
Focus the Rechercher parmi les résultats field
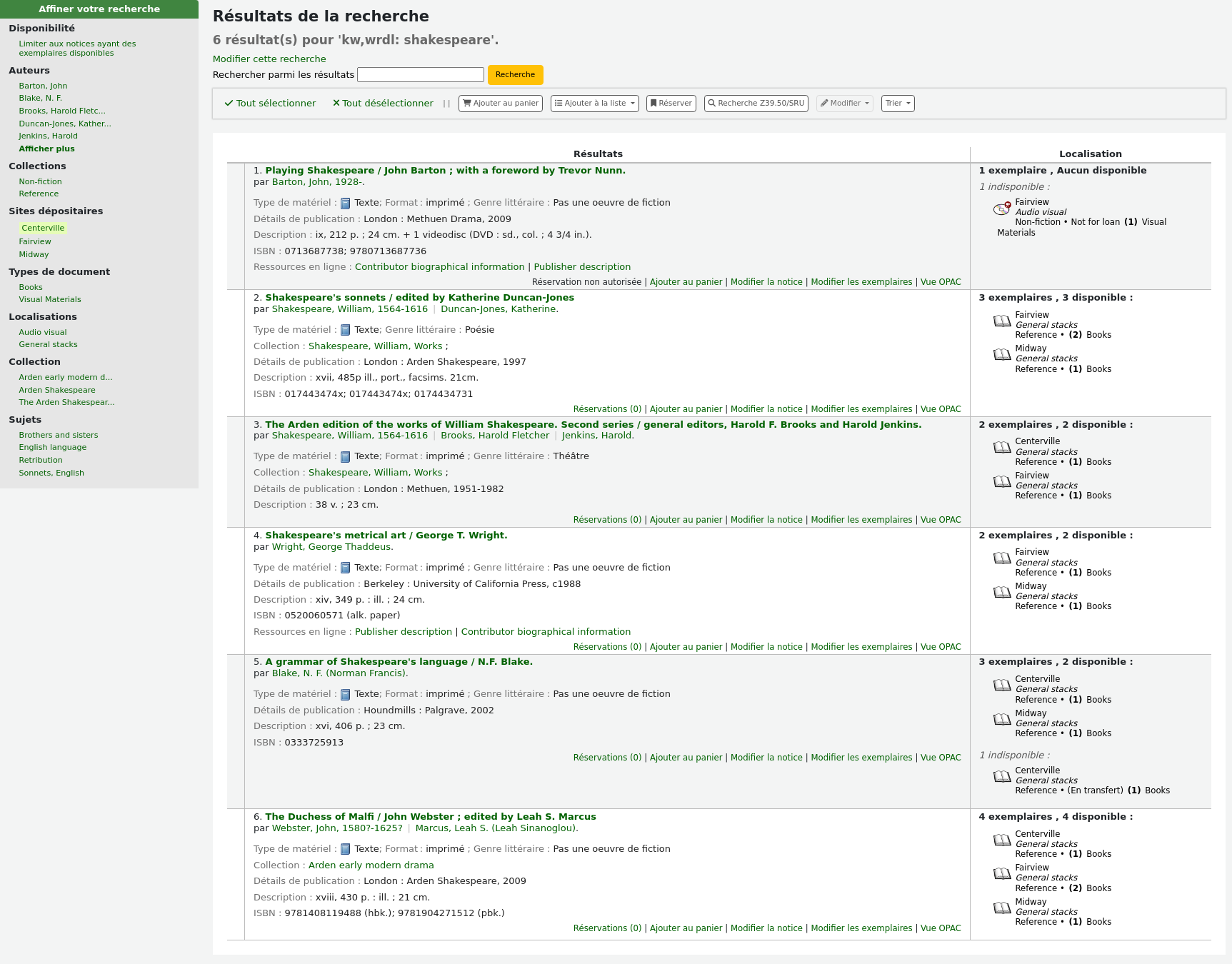(421, 74)
